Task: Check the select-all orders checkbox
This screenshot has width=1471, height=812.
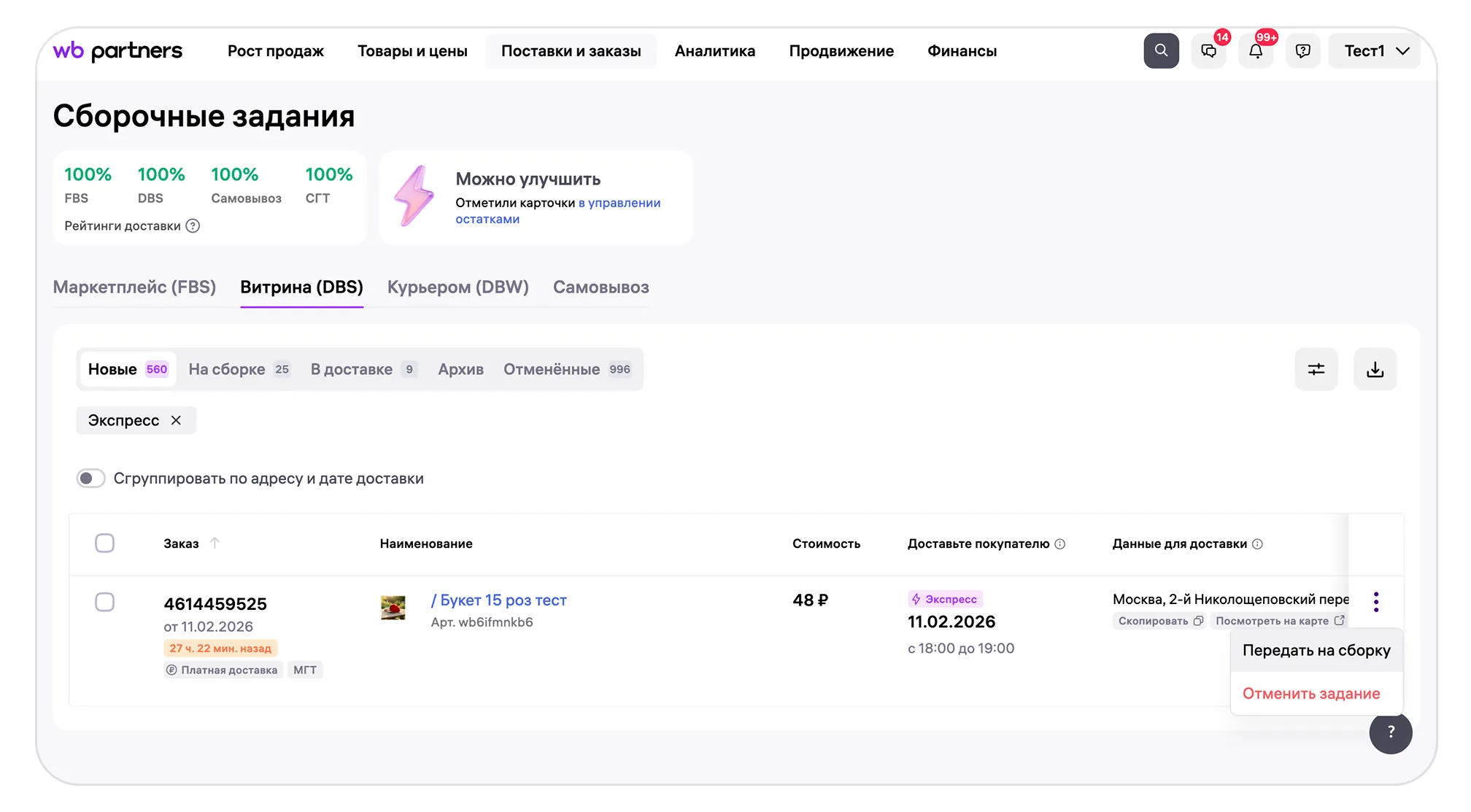Action: point(105,544)
